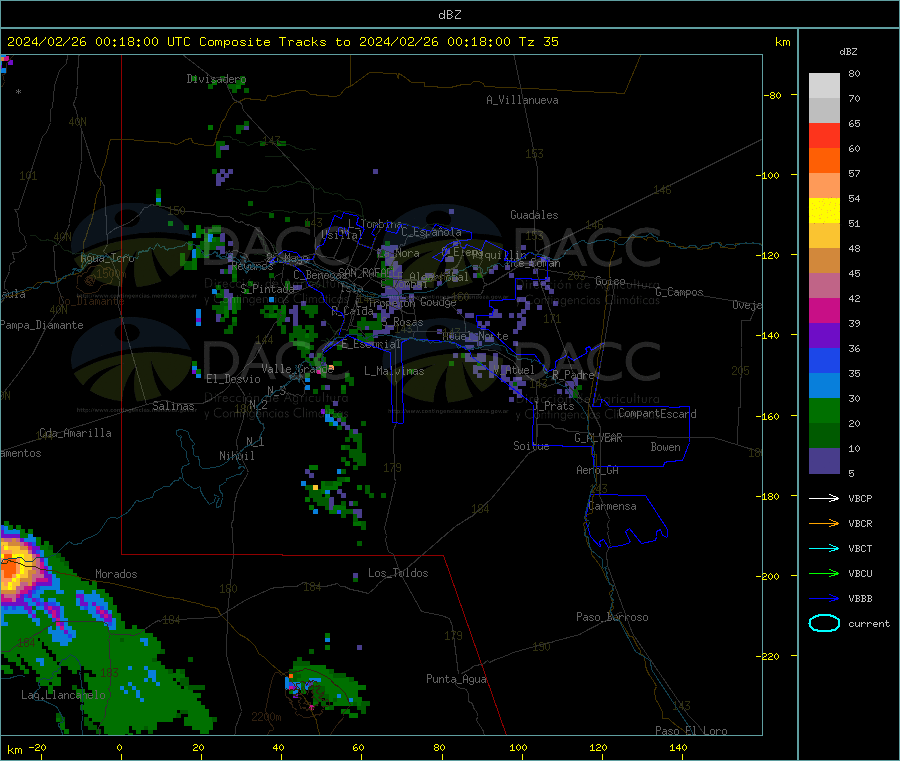Click the Soitue map label
Image resolution: width=900 pixels, height=761 pixels.
(531, 446)
